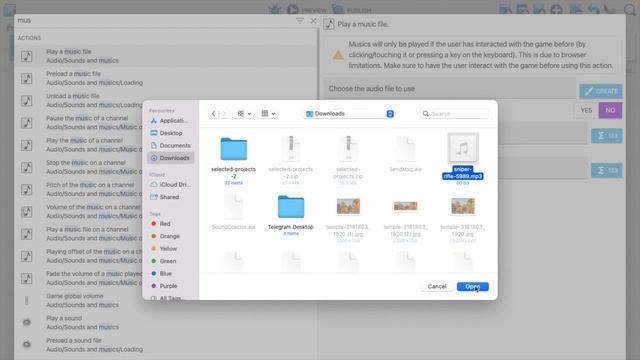Choose Volume of the music on channel
The image size is (640, 360).
point(79,211)
